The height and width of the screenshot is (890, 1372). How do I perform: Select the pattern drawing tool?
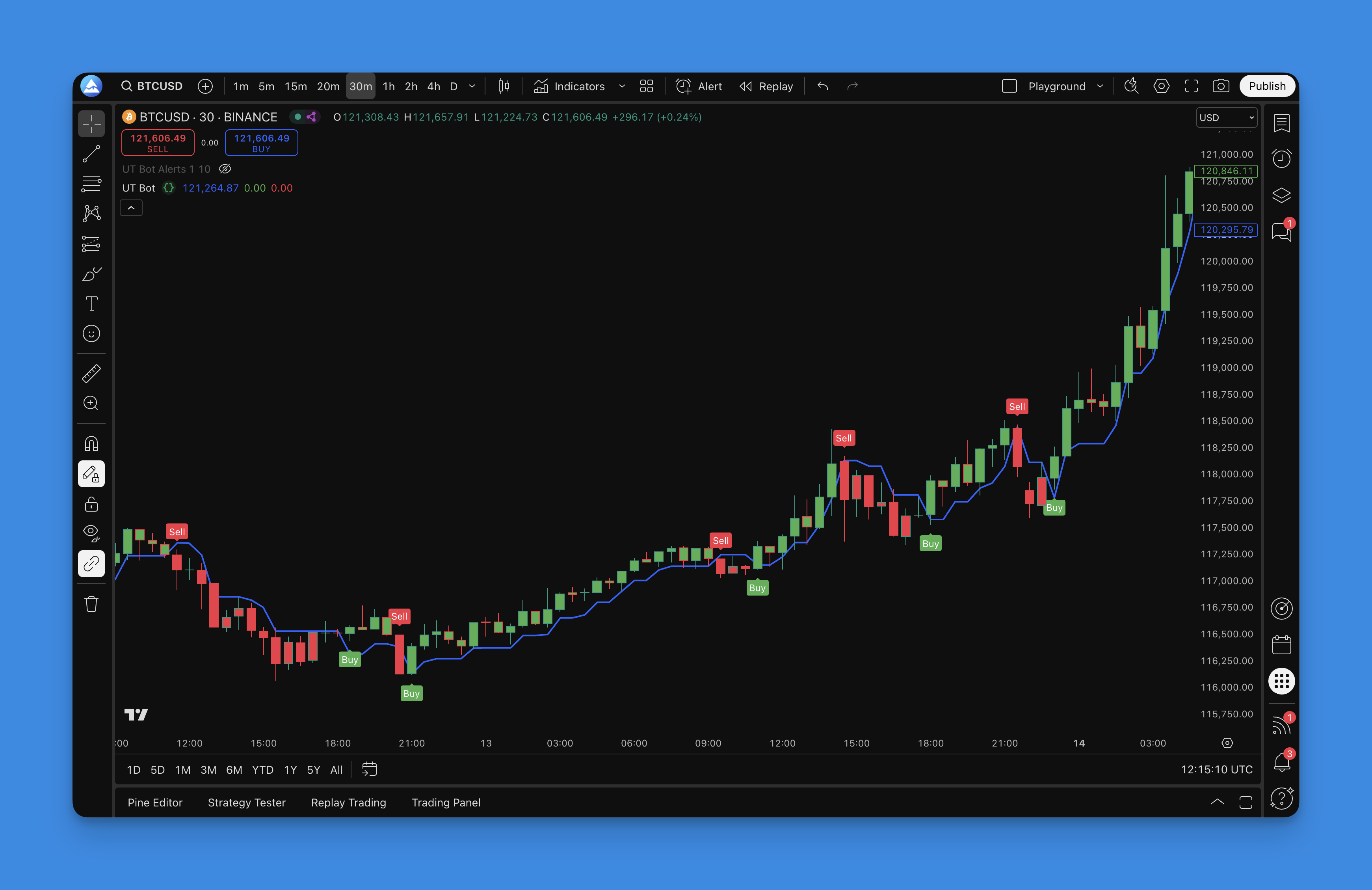coord(91,213)
